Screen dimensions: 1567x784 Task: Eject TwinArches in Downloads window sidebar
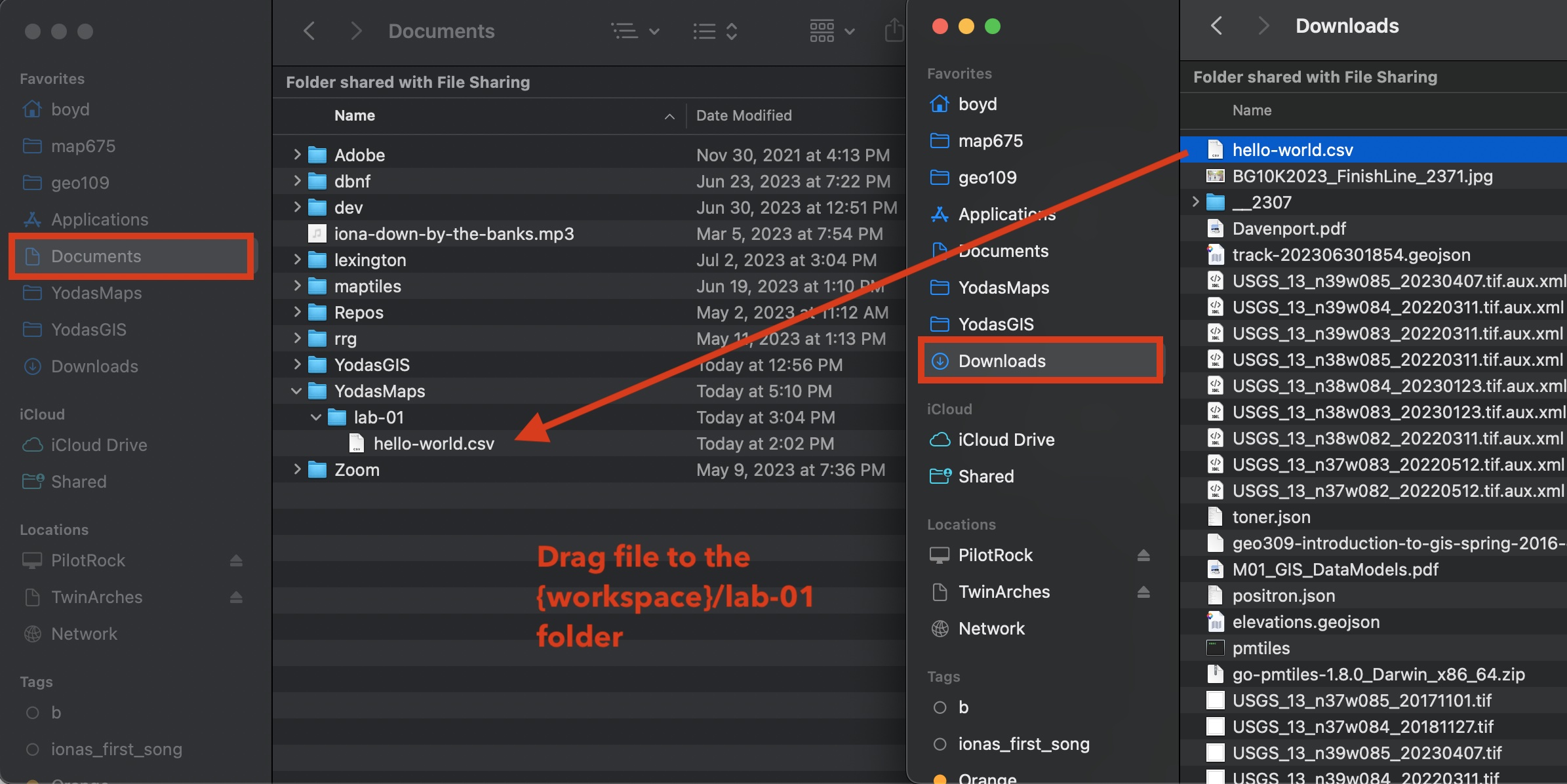pyautogui.click(x=1143, y=592)
